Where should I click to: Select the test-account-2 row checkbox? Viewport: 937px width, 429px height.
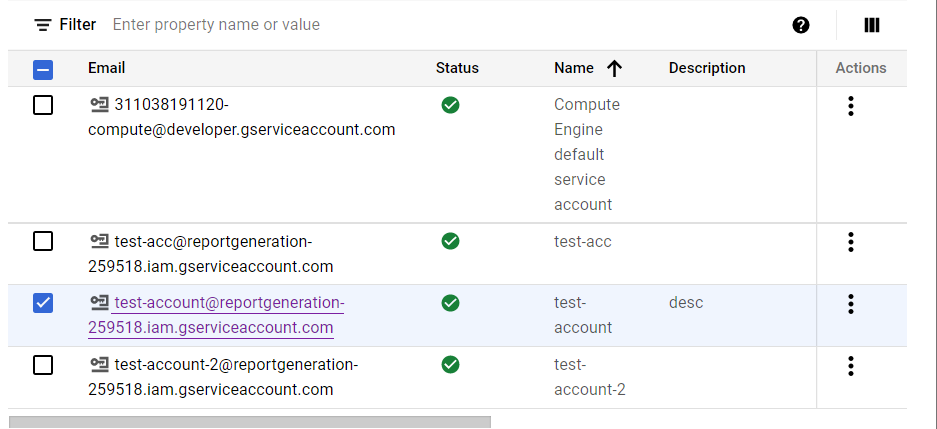[x=43, y=365]
